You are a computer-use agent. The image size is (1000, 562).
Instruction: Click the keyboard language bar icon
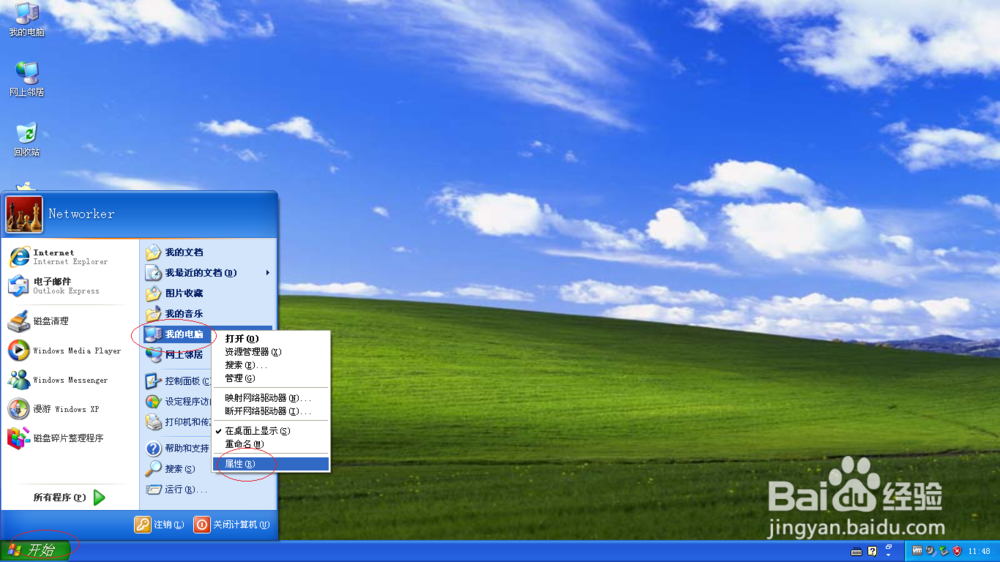point(857,551)
